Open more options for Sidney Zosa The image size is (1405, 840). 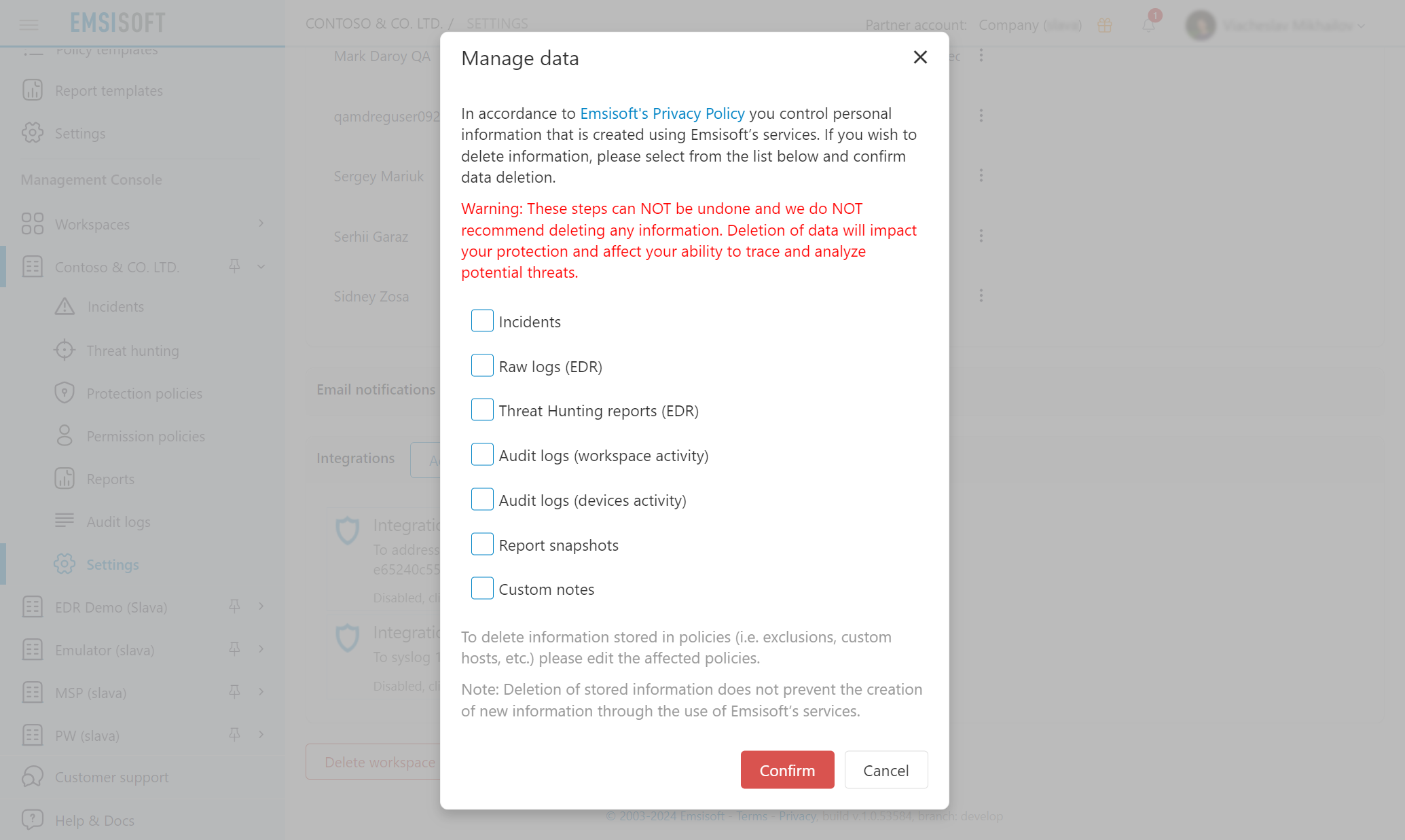[981, 296]
